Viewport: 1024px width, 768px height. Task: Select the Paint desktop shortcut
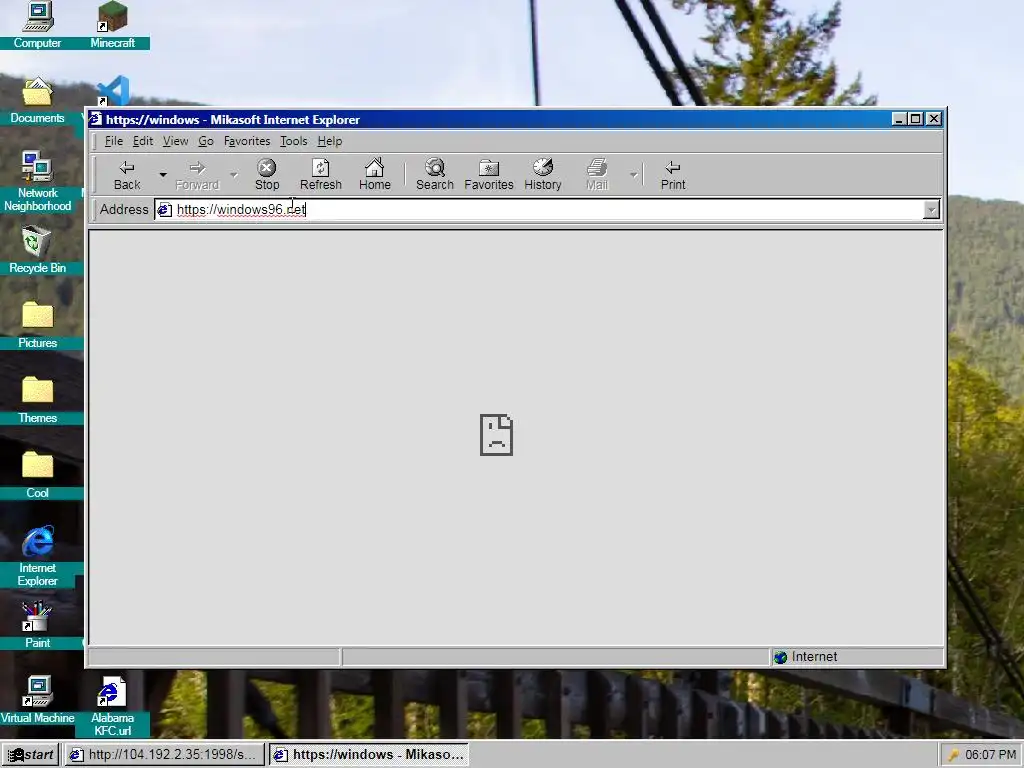point(37,626)
